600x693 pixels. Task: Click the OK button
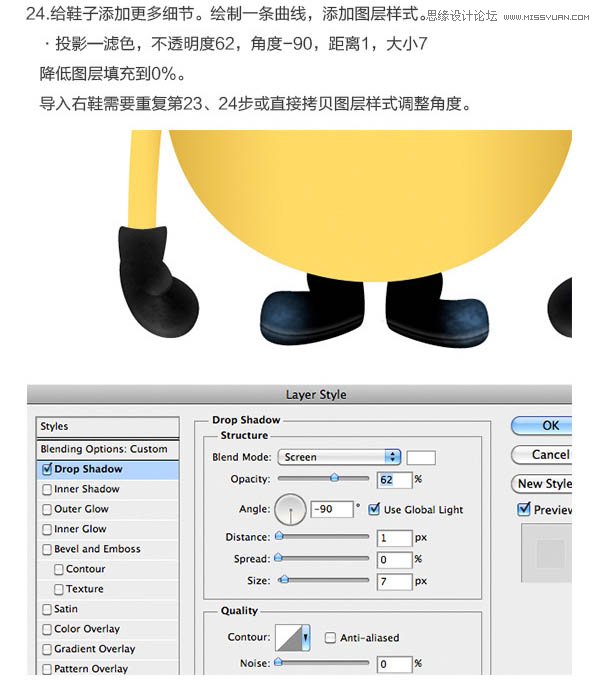tap(542, 426)
